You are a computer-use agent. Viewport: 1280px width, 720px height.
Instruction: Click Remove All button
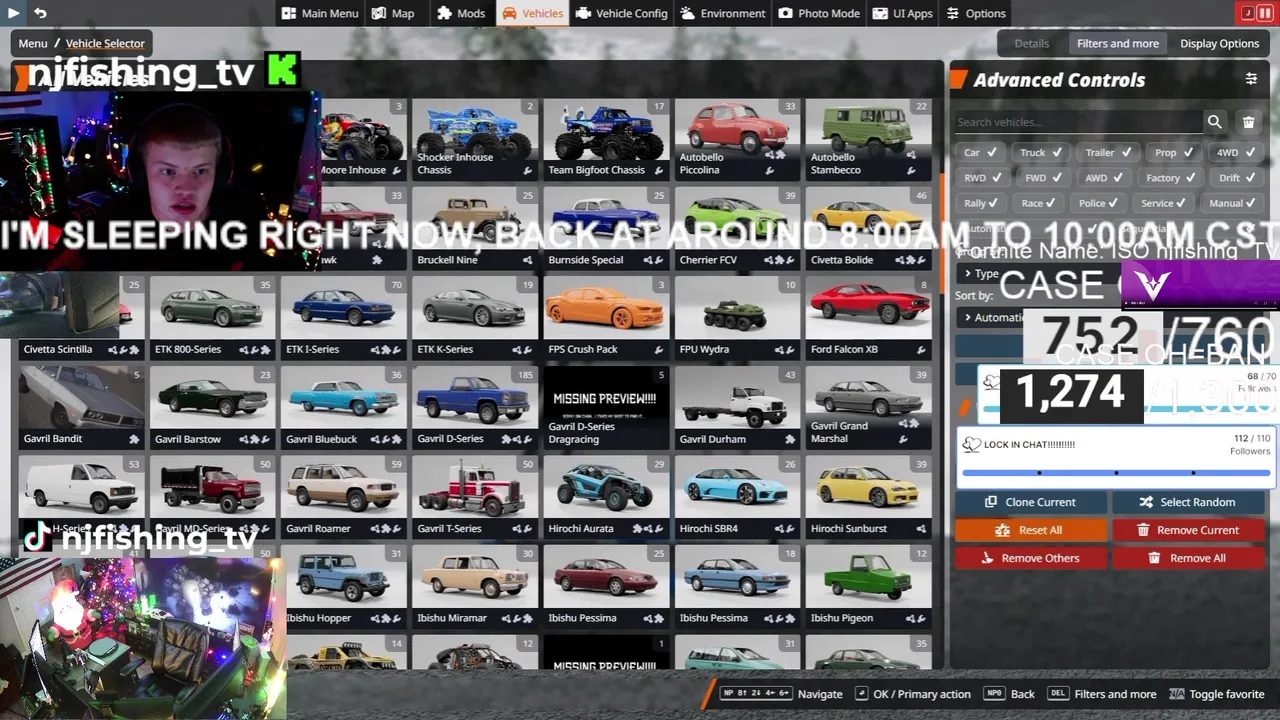(x=1188, y=558)
